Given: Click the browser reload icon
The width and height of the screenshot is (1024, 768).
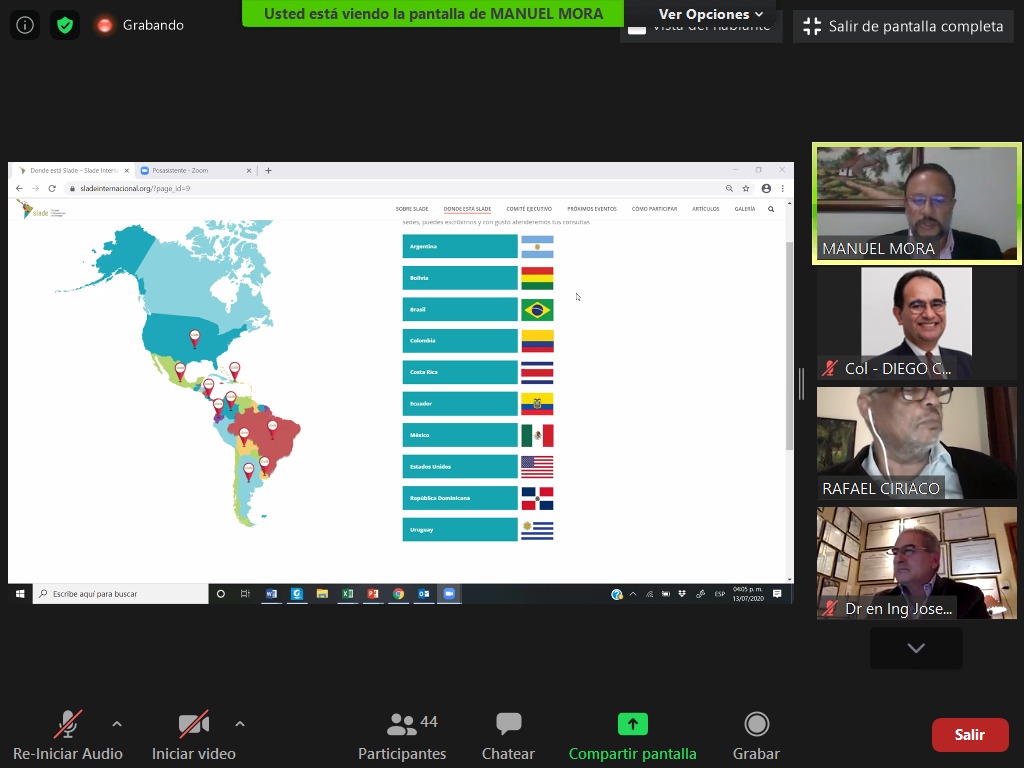Looking at the screenshot, I should (52, 188).
